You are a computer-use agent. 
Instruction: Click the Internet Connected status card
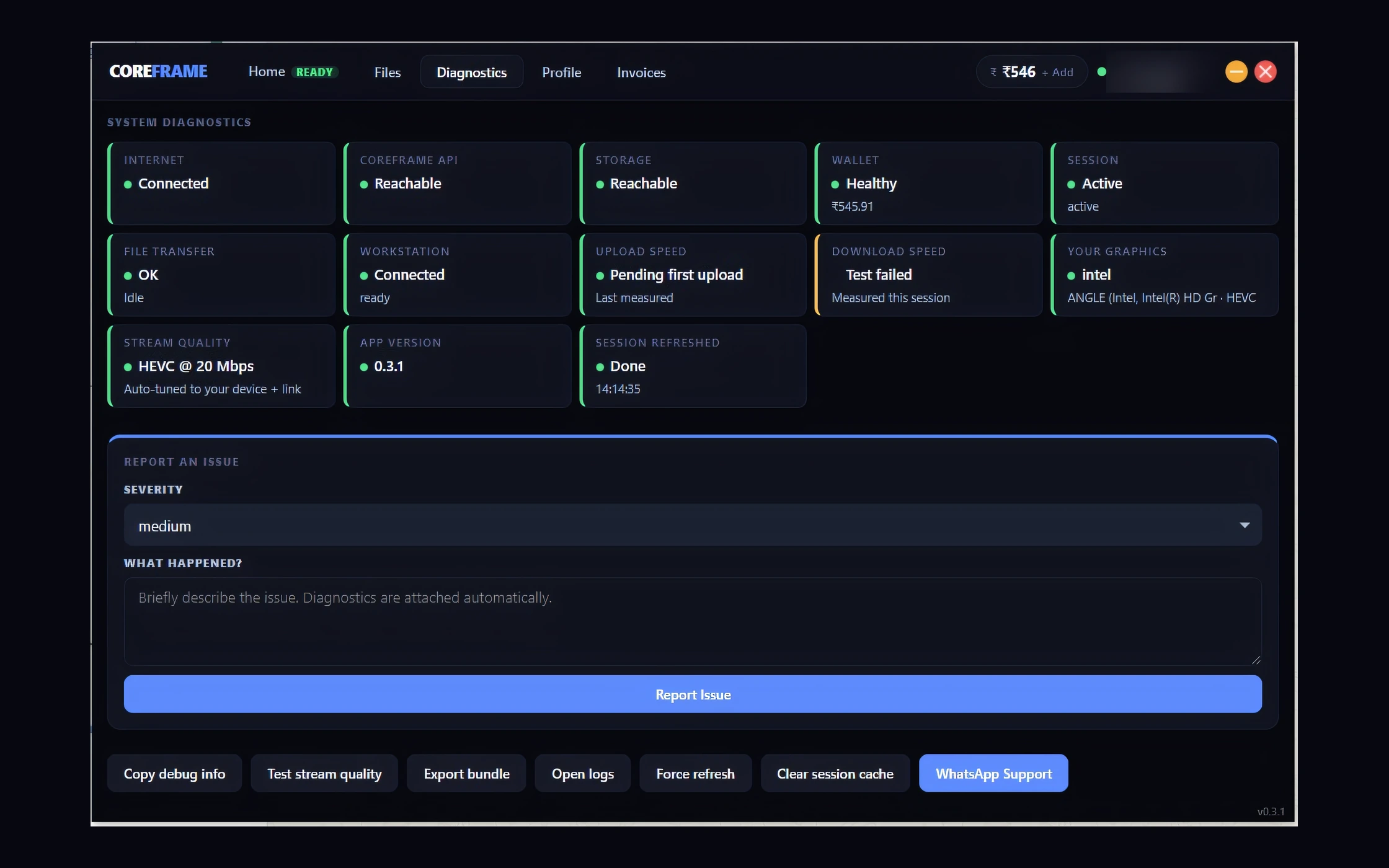[221, 184]
